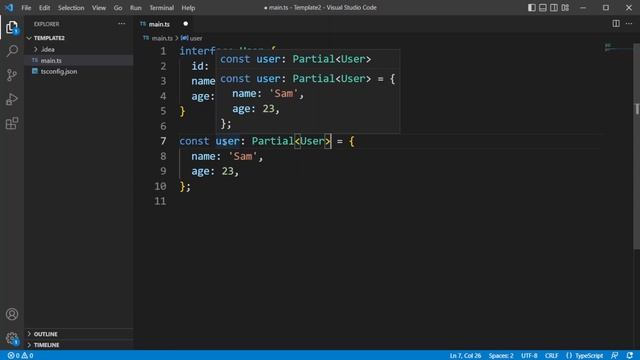Click line number 7 in gutter
Viewport: 640px width, 360px height.
pyautogui.click(x=163, y=141)
